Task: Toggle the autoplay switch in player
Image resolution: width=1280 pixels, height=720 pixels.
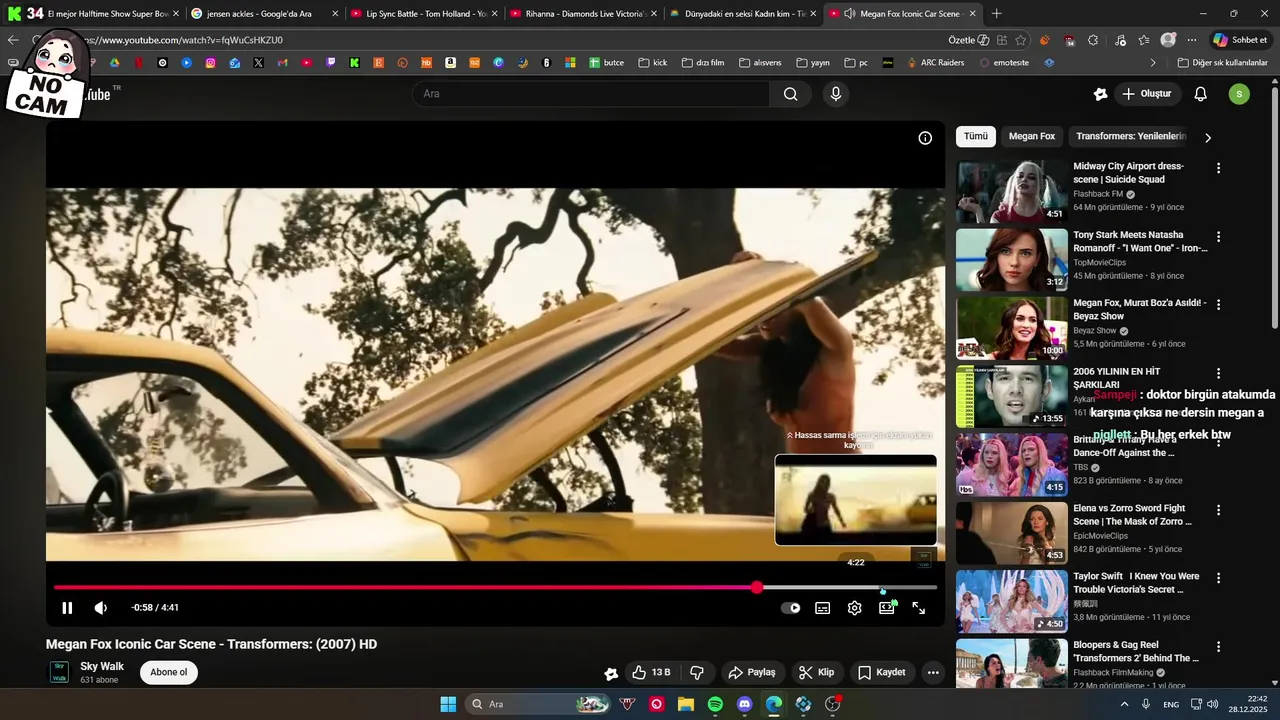Action: (790, 608)
